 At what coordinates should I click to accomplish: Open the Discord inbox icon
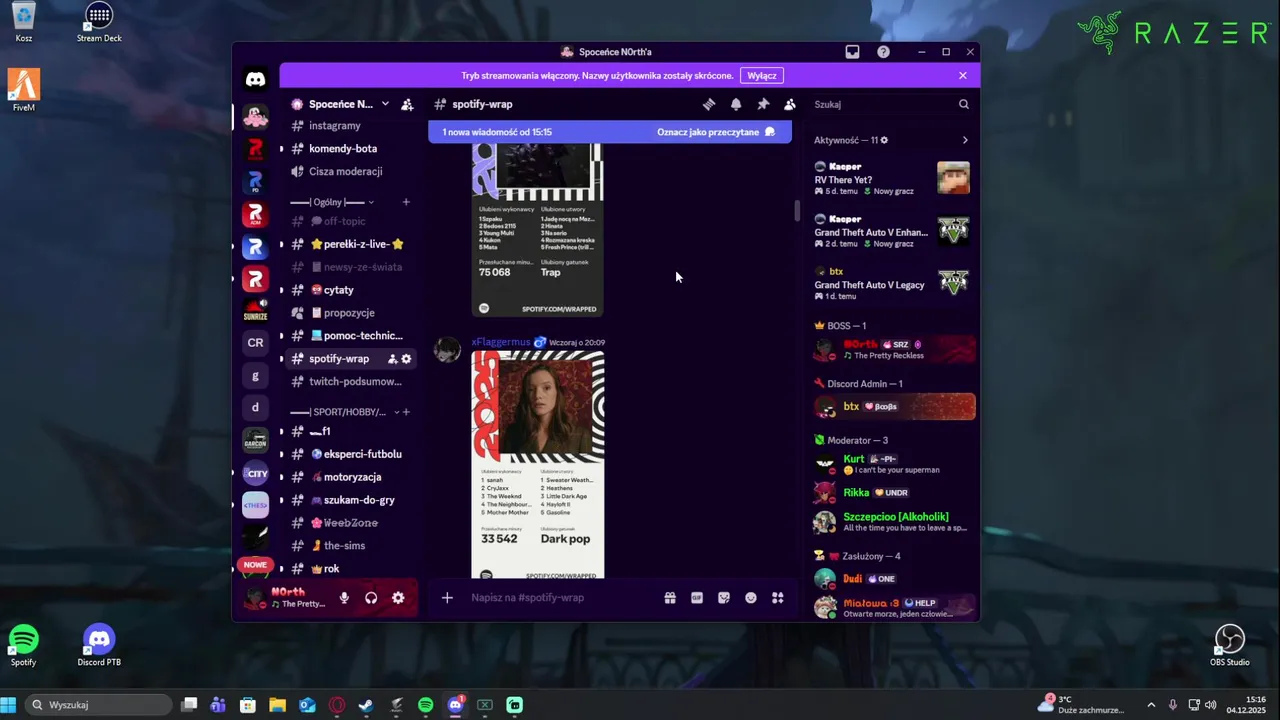pyautogui.click(x=852, y=52)
